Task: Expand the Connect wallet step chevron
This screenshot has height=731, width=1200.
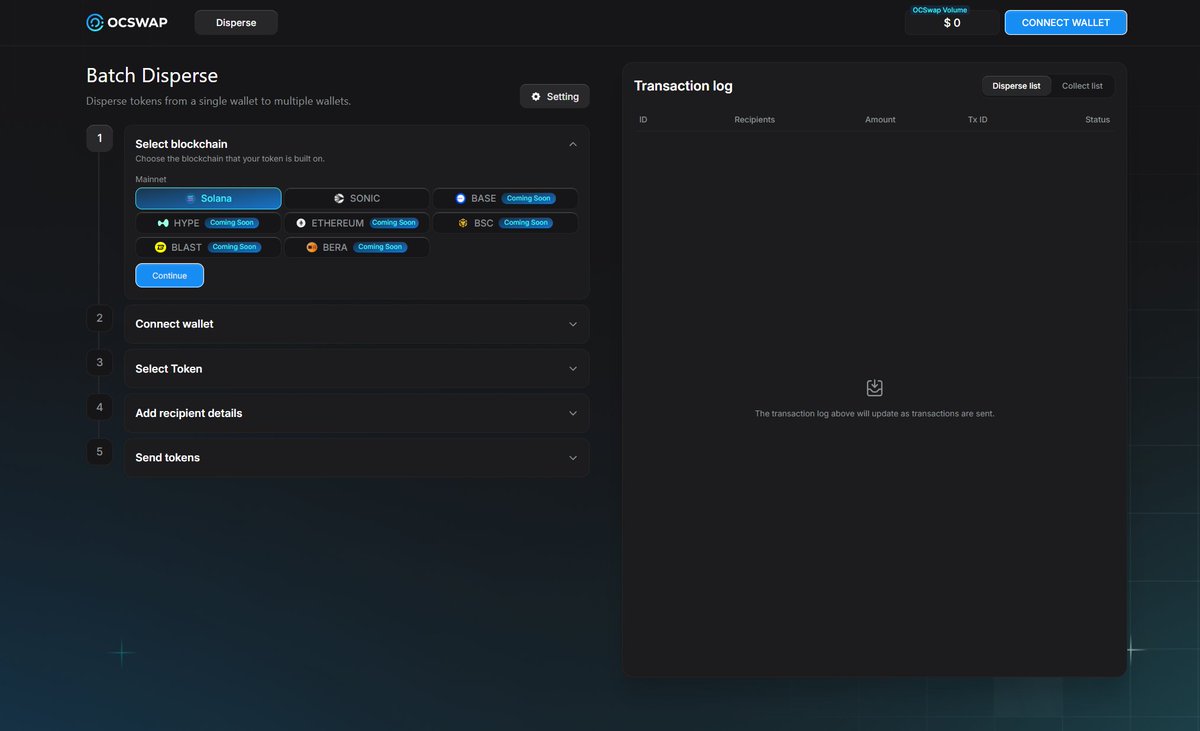Action: (x=573, y=324)
